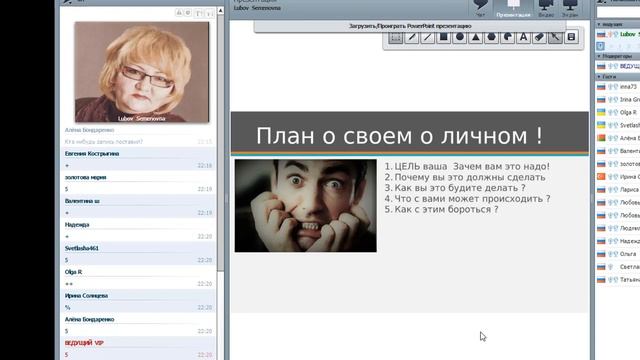Select participant Svetlash in guest list
The image size is (640, 360).
618,125
